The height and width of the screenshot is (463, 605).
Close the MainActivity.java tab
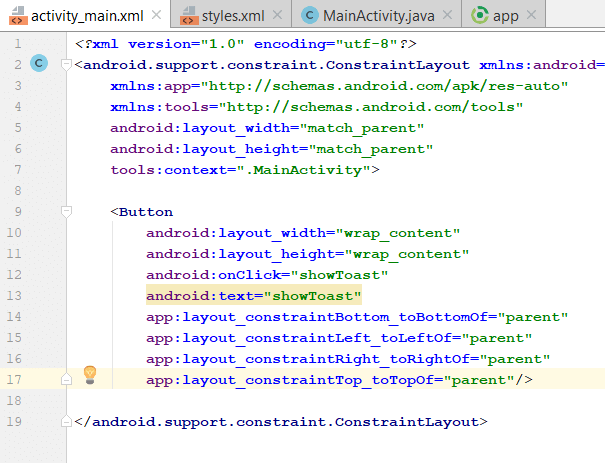(447, 15)
